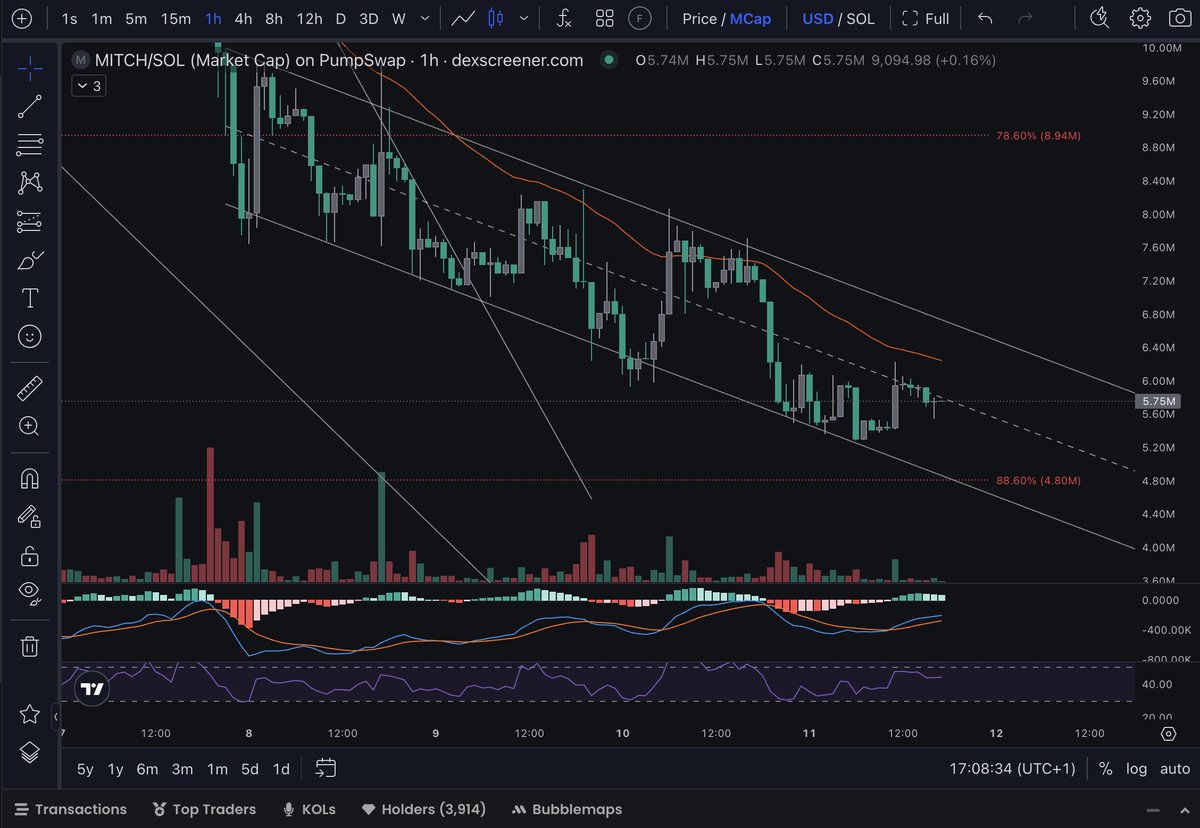
Task: Toggle stay in drawing mode
Action: [30, 516]
